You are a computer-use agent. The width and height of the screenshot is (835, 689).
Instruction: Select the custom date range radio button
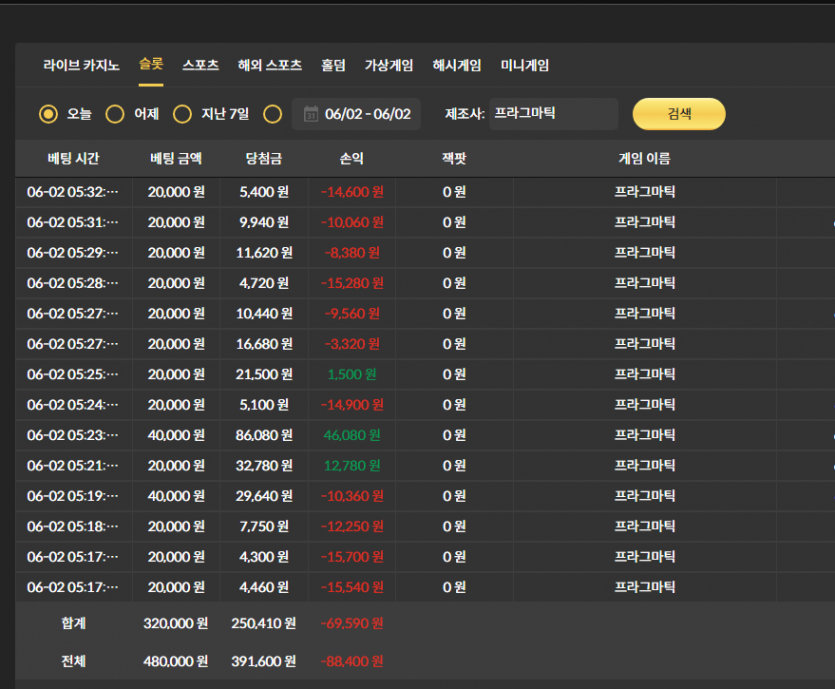(x=273, y=114)
